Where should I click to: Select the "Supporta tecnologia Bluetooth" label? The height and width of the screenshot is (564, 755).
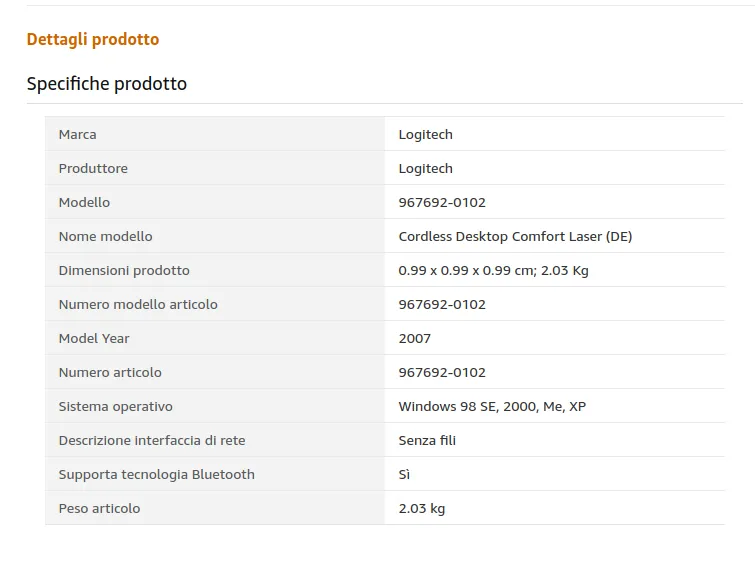pos(157,475)
